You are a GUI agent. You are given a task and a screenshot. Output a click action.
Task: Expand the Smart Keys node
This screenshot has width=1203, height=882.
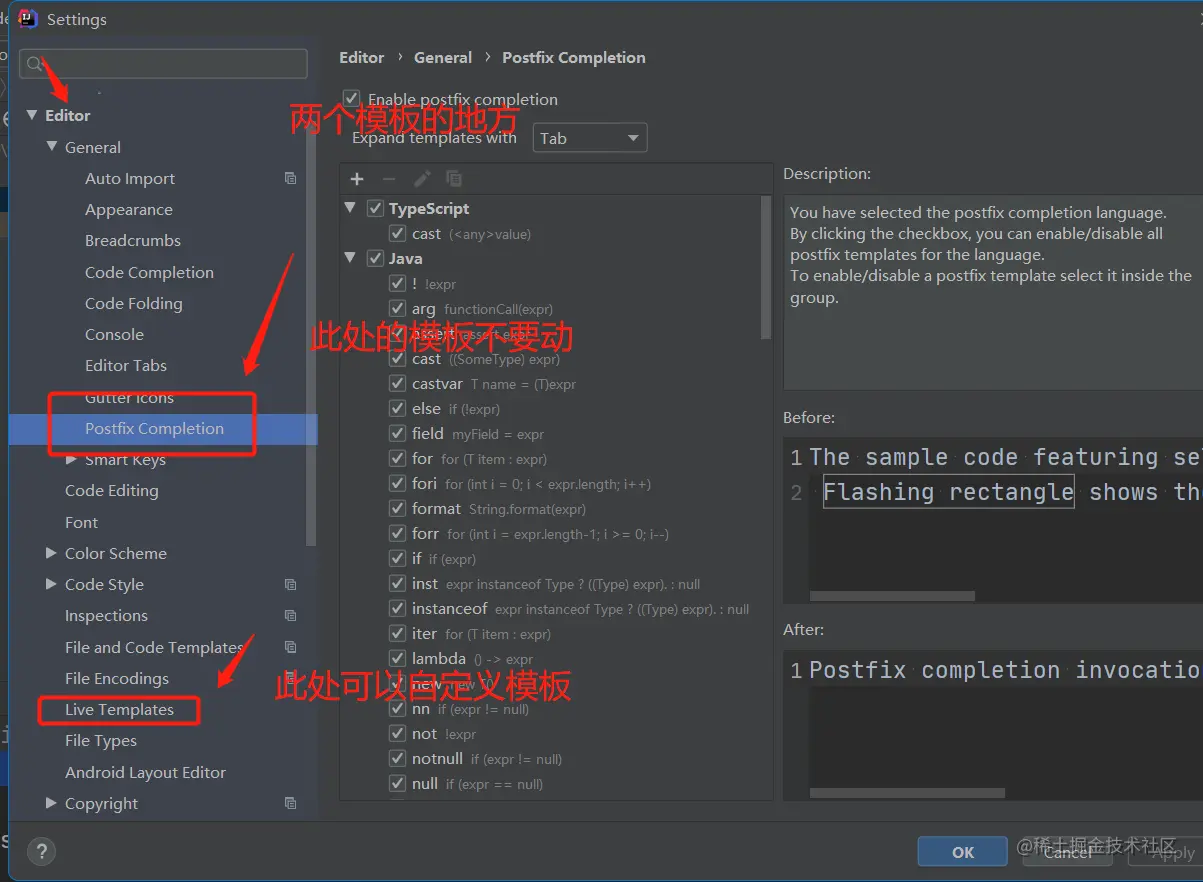tap(71, 460)
